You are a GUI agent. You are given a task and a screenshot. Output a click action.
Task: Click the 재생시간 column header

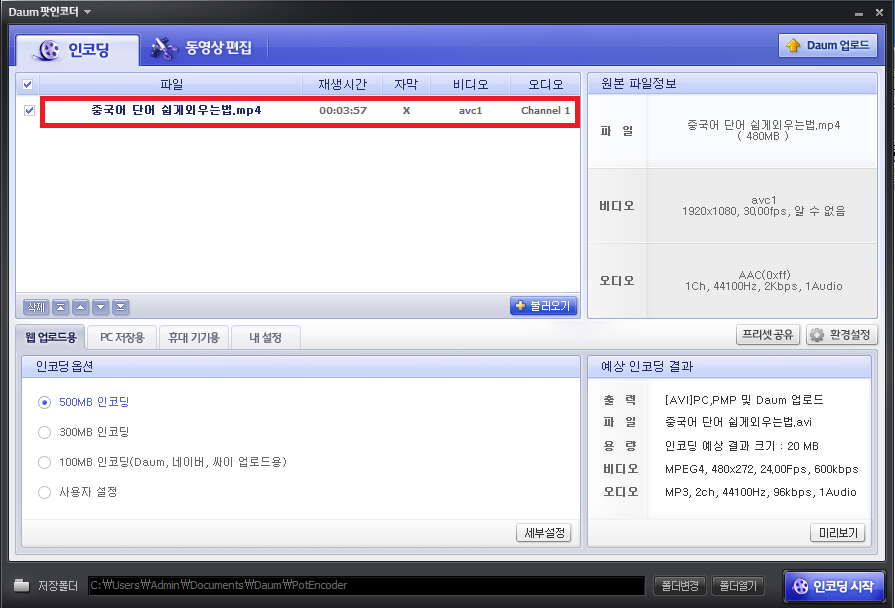tap(342, 84)
